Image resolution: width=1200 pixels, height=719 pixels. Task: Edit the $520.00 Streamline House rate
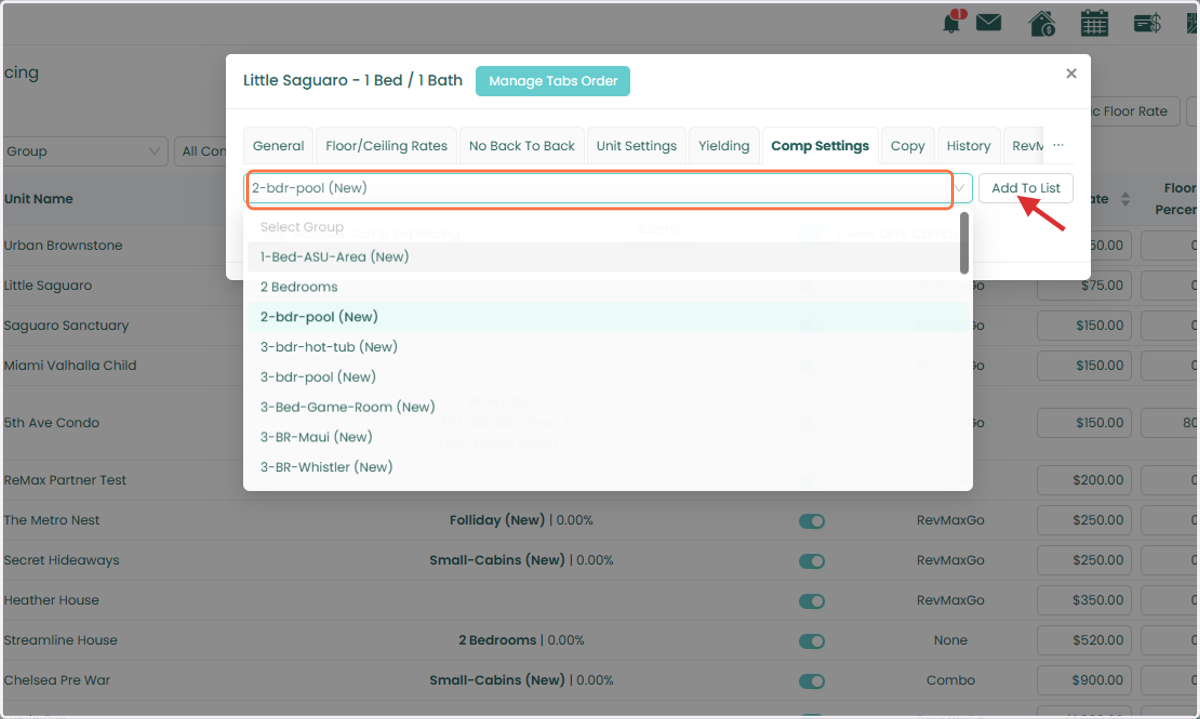1085,640
